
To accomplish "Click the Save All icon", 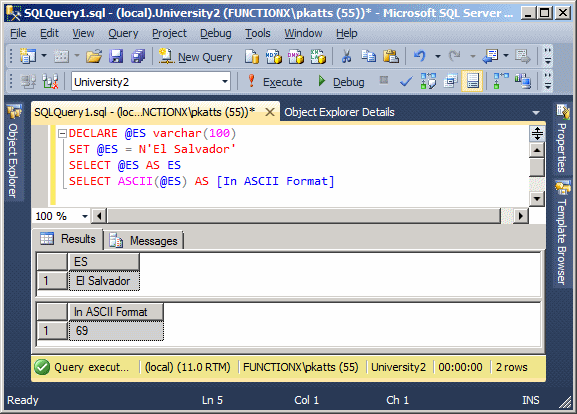I will [138, 57].
